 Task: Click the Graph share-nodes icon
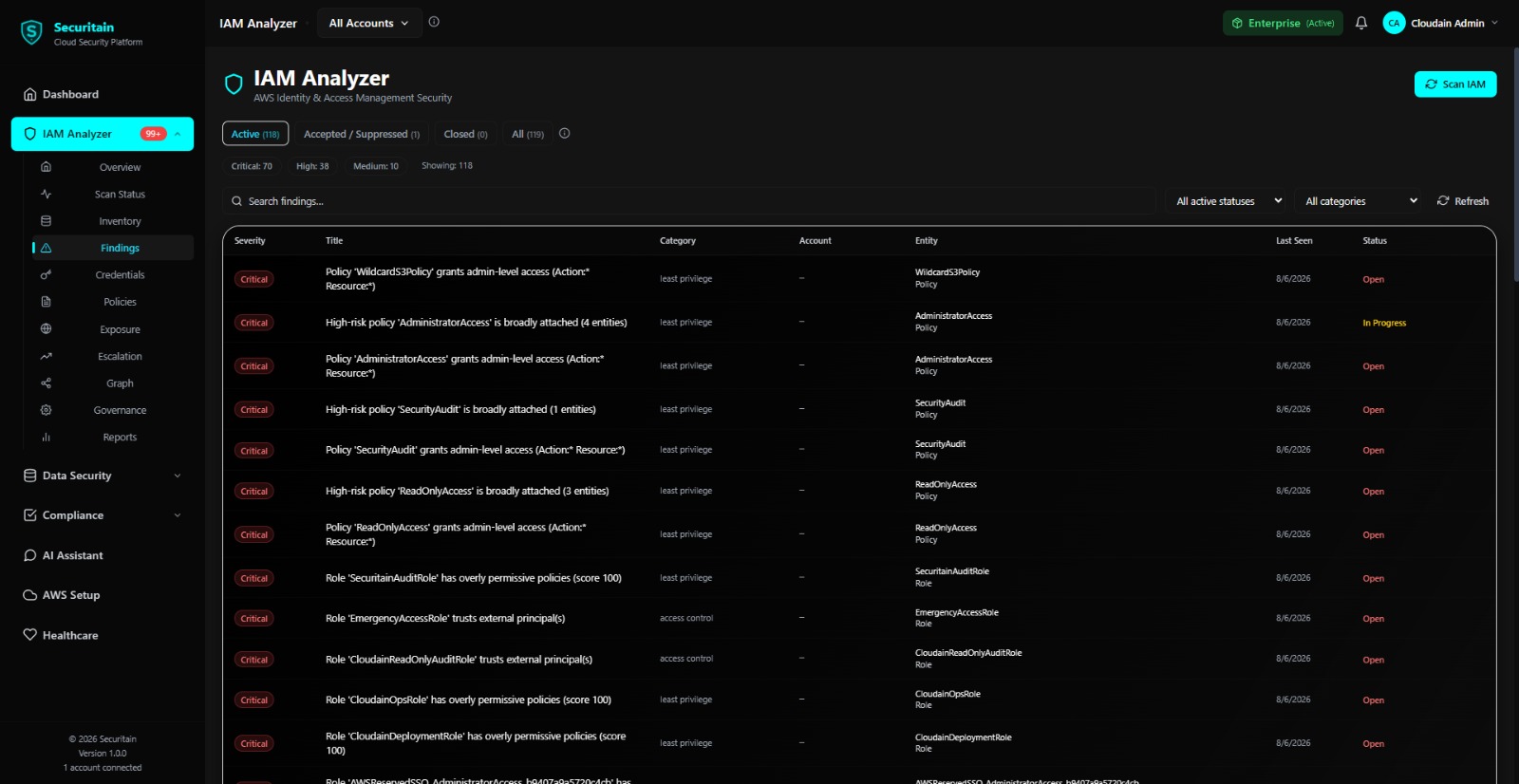[46, 383]
